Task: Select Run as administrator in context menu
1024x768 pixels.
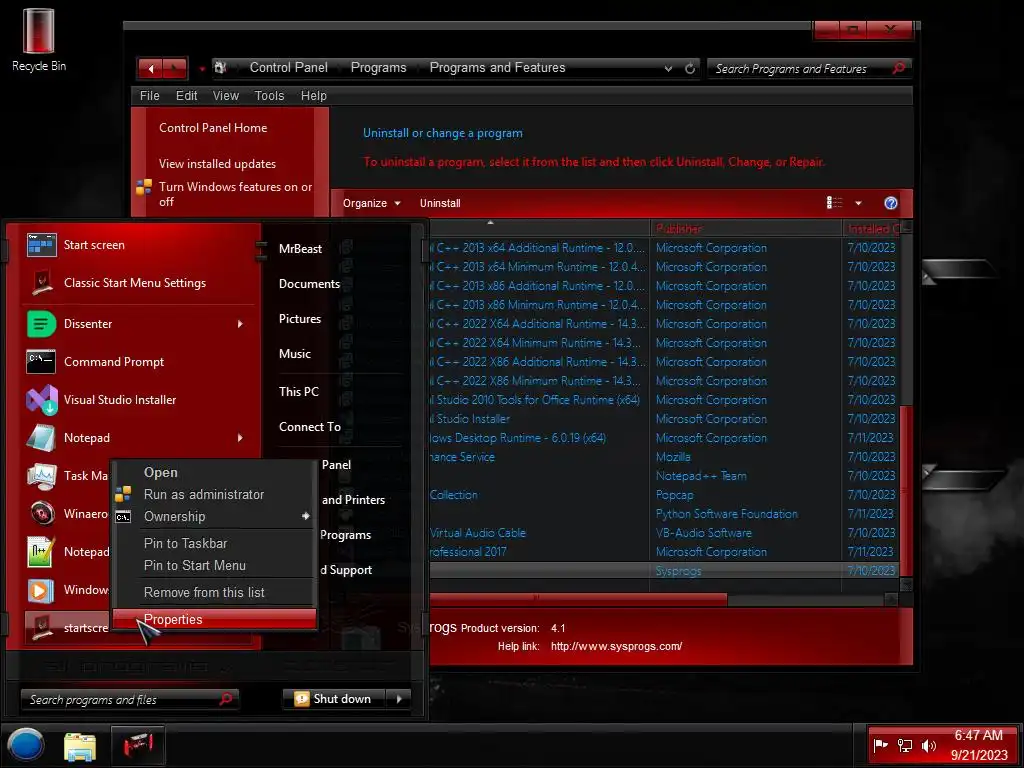Action: point(214,494)
